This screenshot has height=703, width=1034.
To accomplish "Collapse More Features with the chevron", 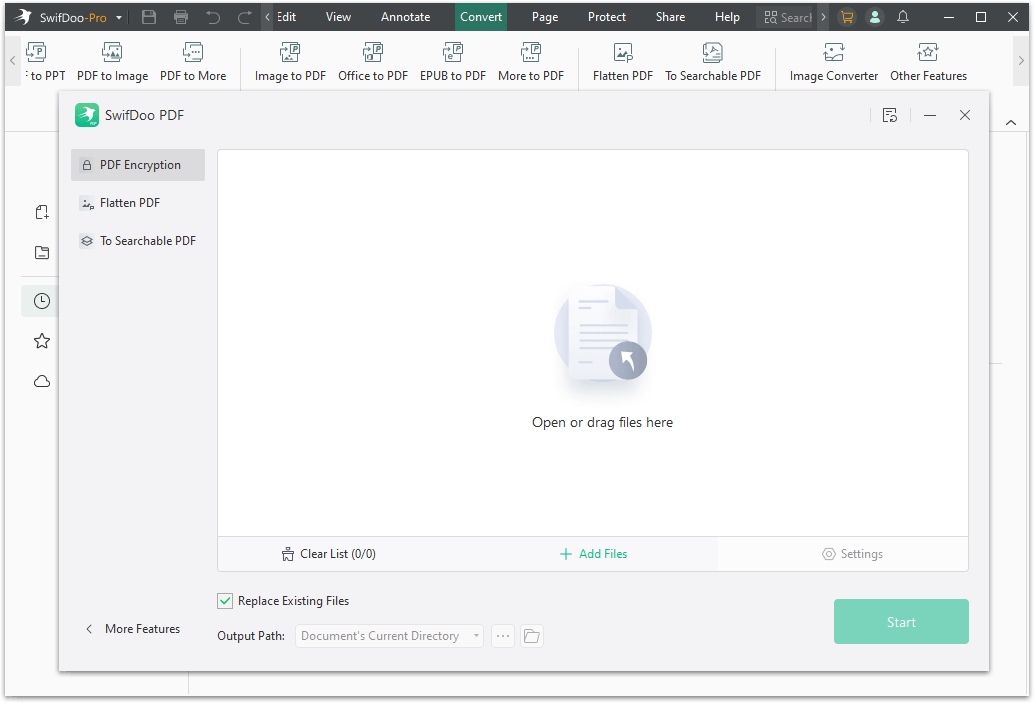I will [90, 628].
